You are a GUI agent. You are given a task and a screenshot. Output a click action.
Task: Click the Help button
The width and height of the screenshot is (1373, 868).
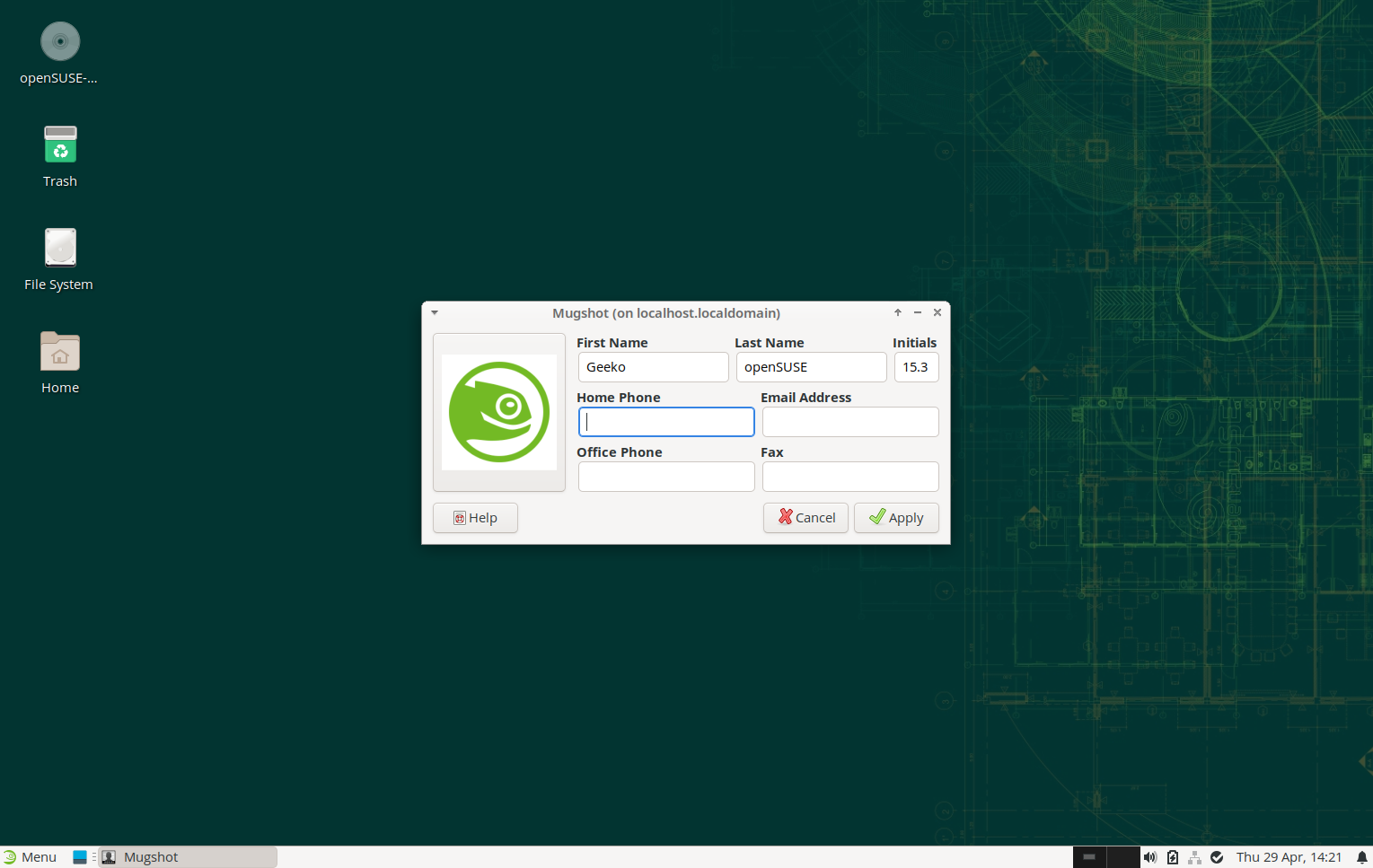coord(475,518)
